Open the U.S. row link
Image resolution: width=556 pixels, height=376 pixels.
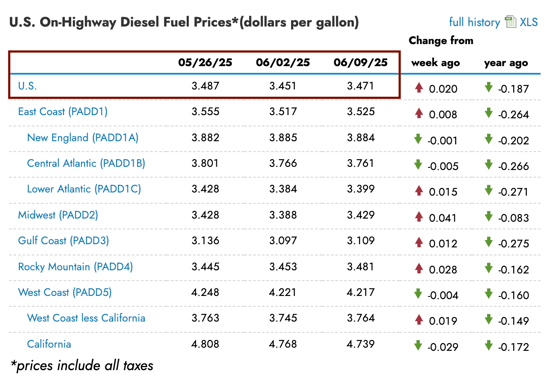(27, 86)
